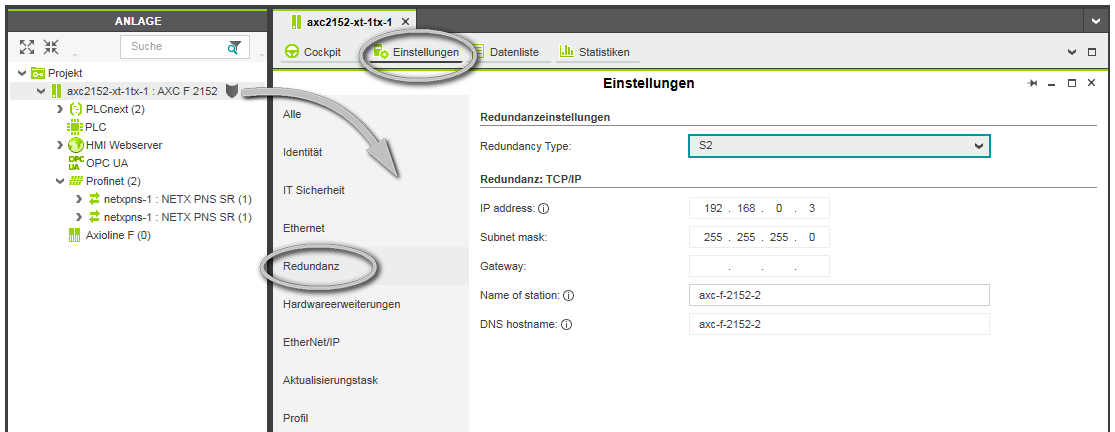Switch to the Cockpit tab
Image resolution: width=1115 pixels, height=432 pixels.
[313, 52]
